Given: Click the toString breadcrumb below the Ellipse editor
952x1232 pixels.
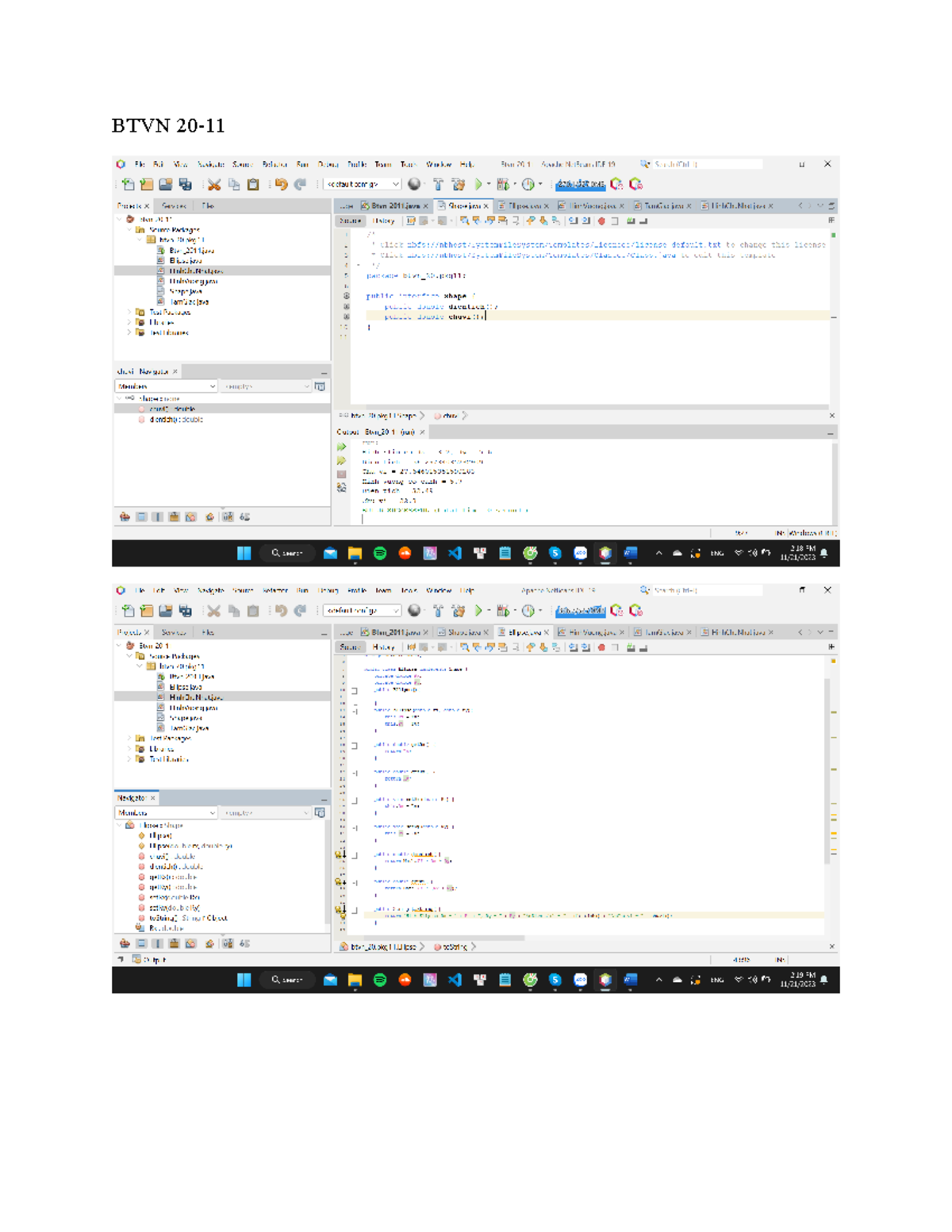Looking at the screenshot, I should pos(454,946).
